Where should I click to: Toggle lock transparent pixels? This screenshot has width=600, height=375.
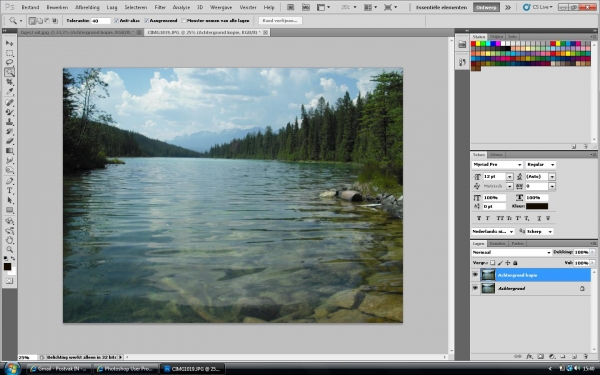[x=492, y=263]
